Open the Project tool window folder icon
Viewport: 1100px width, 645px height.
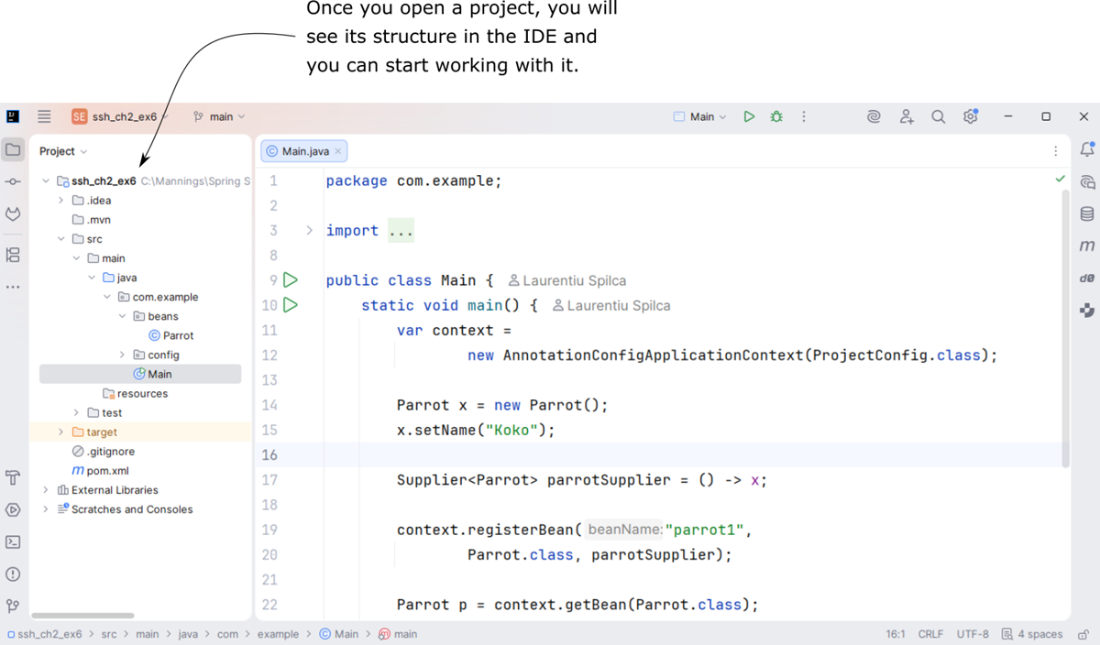coord(13,149)
